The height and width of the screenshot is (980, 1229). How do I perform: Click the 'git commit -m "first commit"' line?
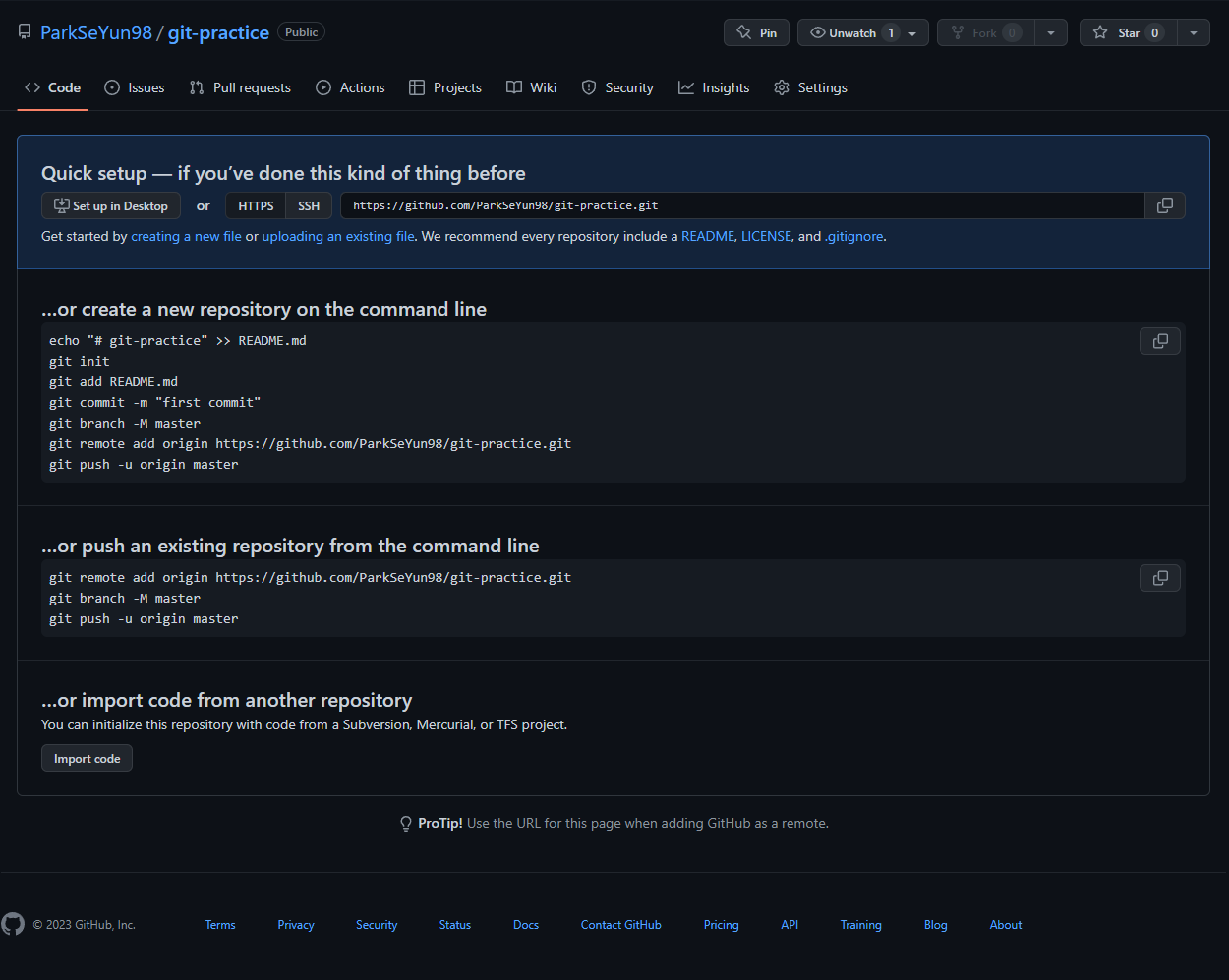point(155,403)
